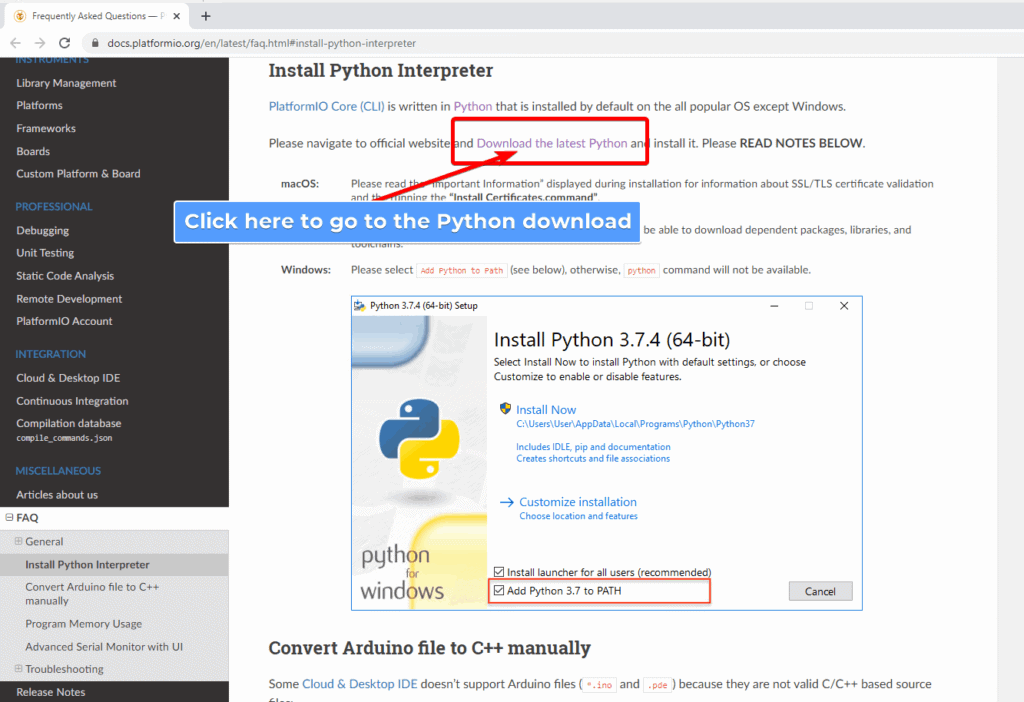Click the Add Python to Path code snippet
The height and width of the screenshot is (702, 1024).
click(x=462, y=270)
